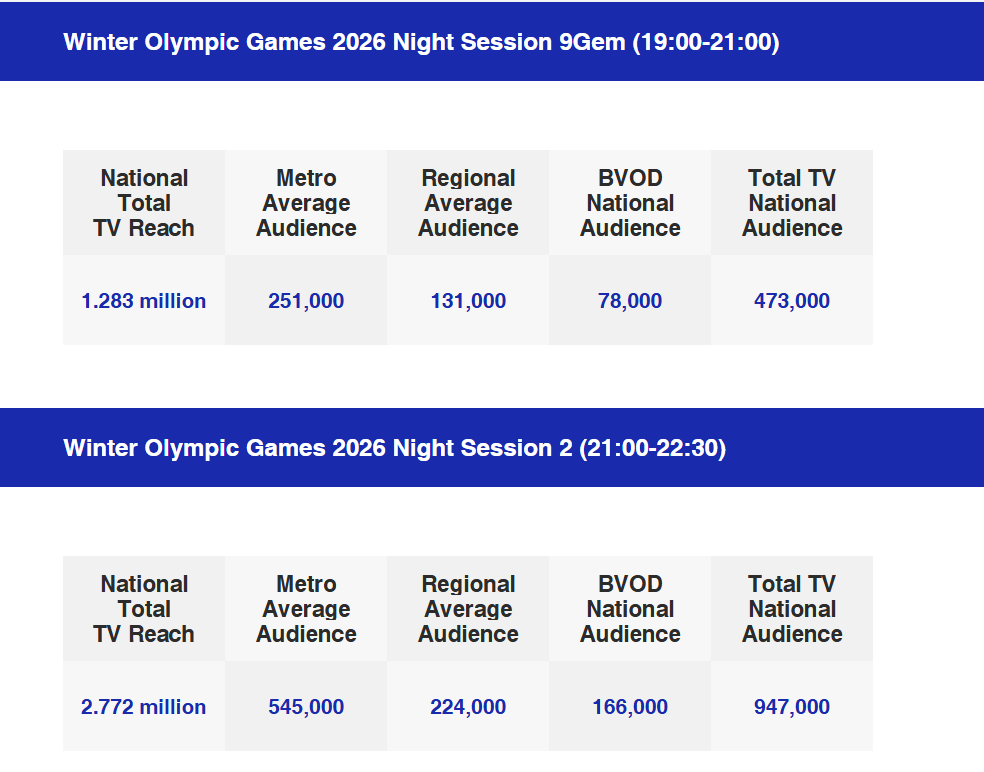Select the 166,000 BVOD audience cell
Image resolution: width=984 pixels, height=772 pixels.
click(x=630, y=707)
